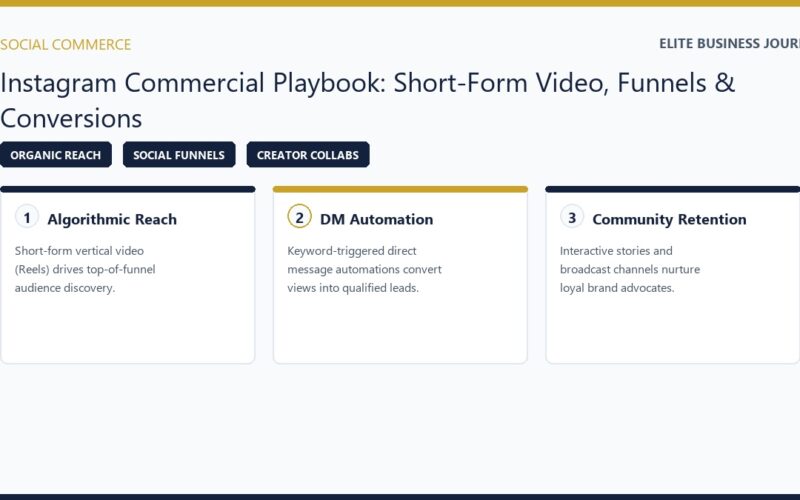Select the number 2 gold circle badge
Image resolution: width=800 pixels, height=500 pixels.
[299, 217]
